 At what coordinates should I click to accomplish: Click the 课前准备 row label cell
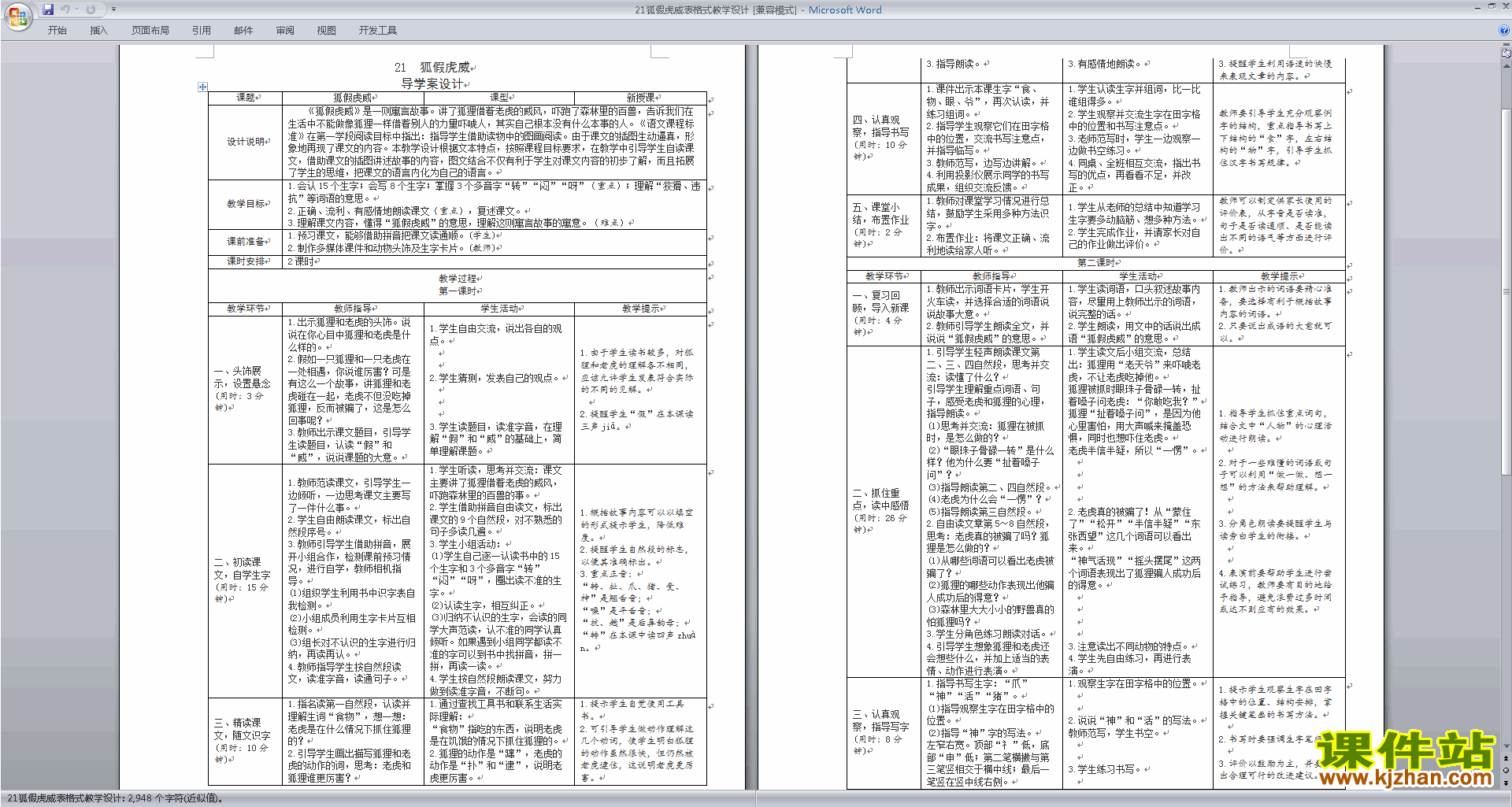246,241
